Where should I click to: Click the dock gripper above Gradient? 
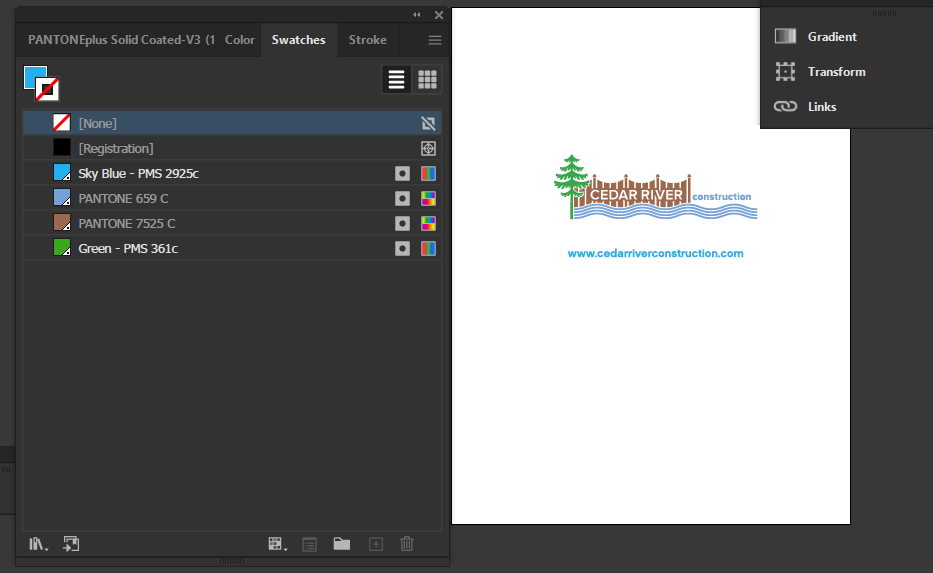click(884, 13)
